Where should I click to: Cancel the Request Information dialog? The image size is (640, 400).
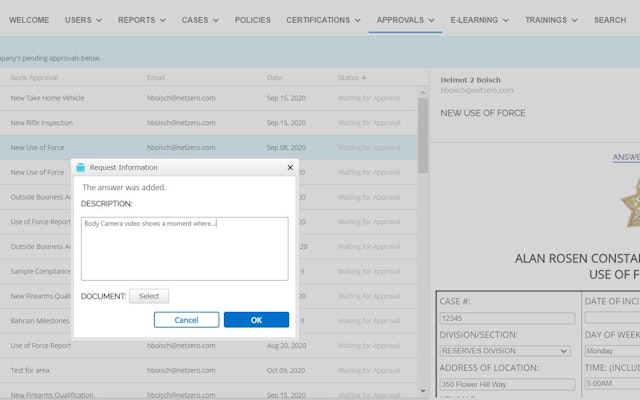[x=186, y=320]
